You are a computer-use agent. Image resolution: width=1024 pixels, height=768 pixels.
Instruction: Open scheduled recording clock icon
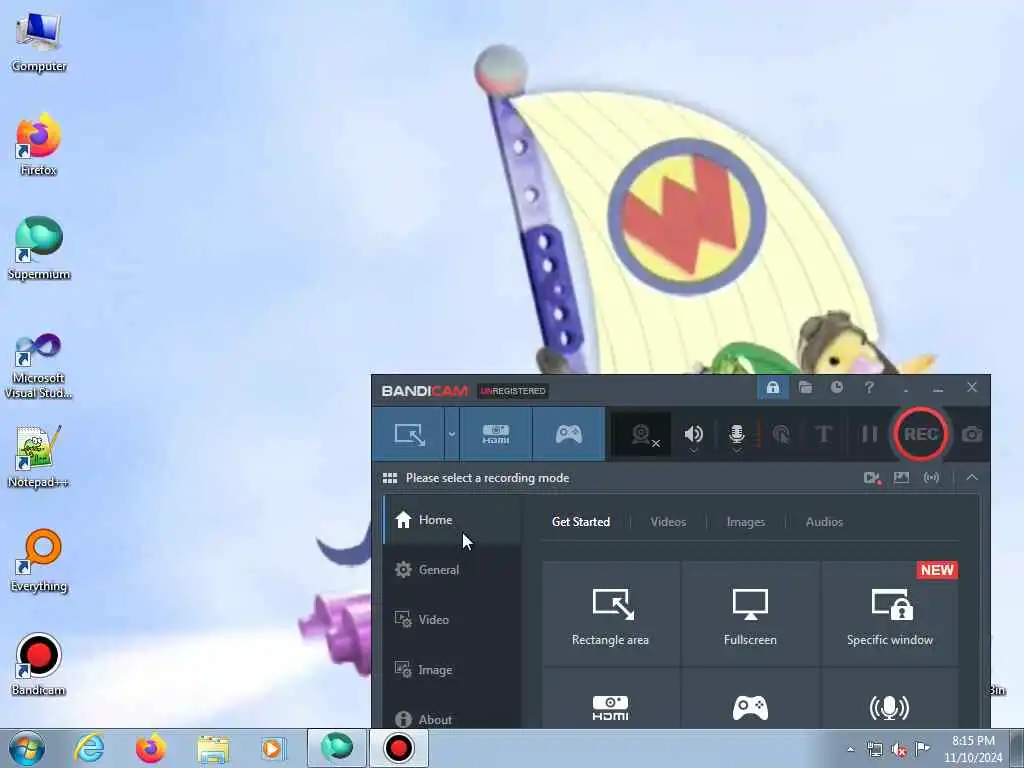tap(837, 388)
